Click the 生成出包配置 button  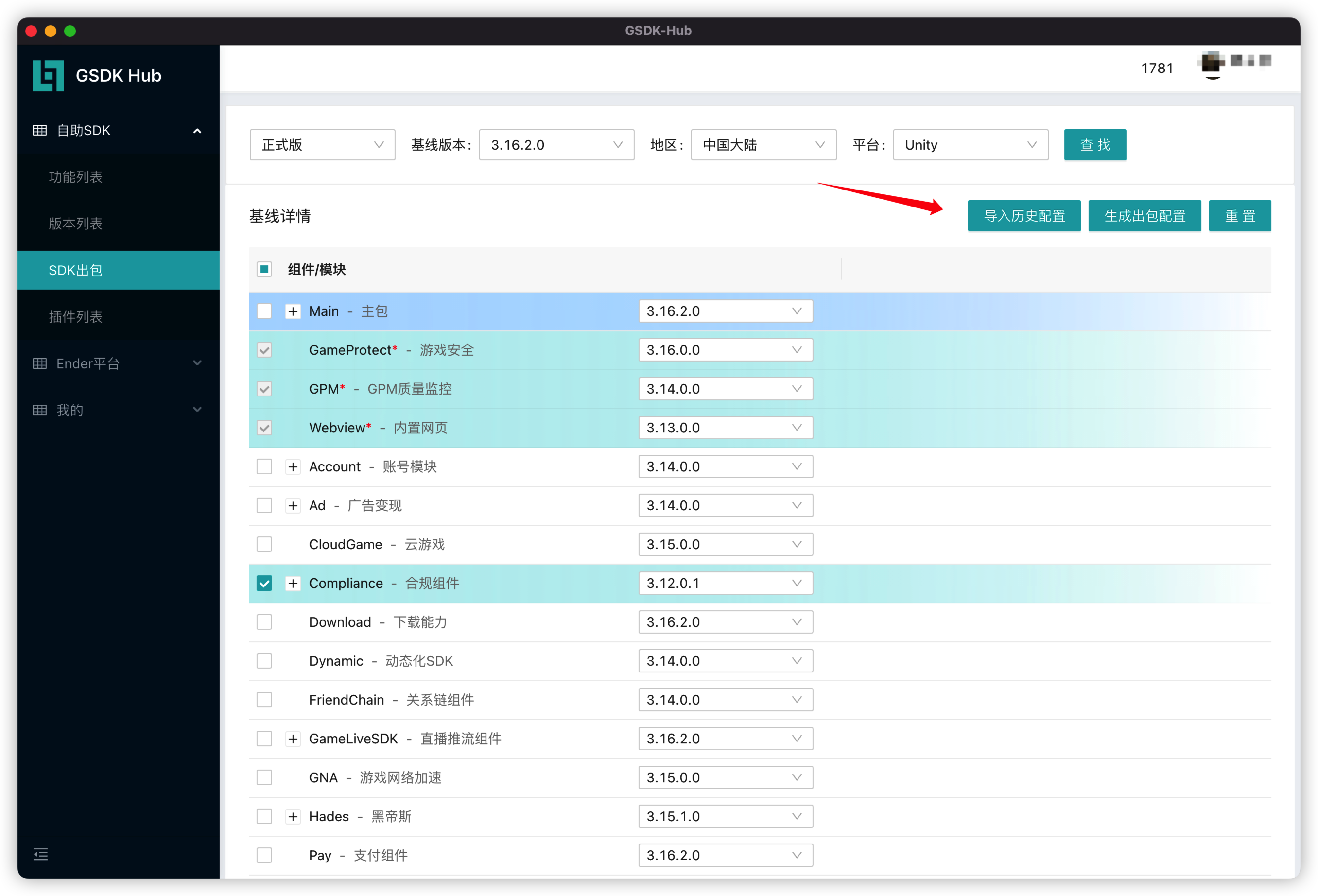[1145, 215]
